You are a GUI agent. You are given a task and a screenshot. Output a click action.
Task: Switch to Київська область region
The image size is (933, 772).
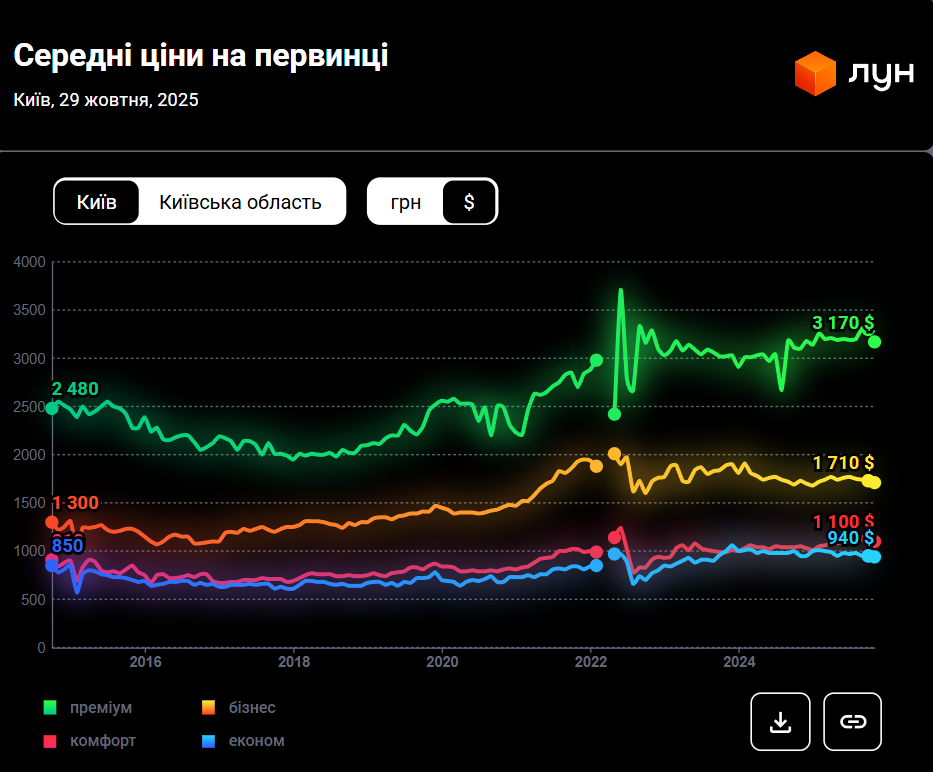point(240,202)
